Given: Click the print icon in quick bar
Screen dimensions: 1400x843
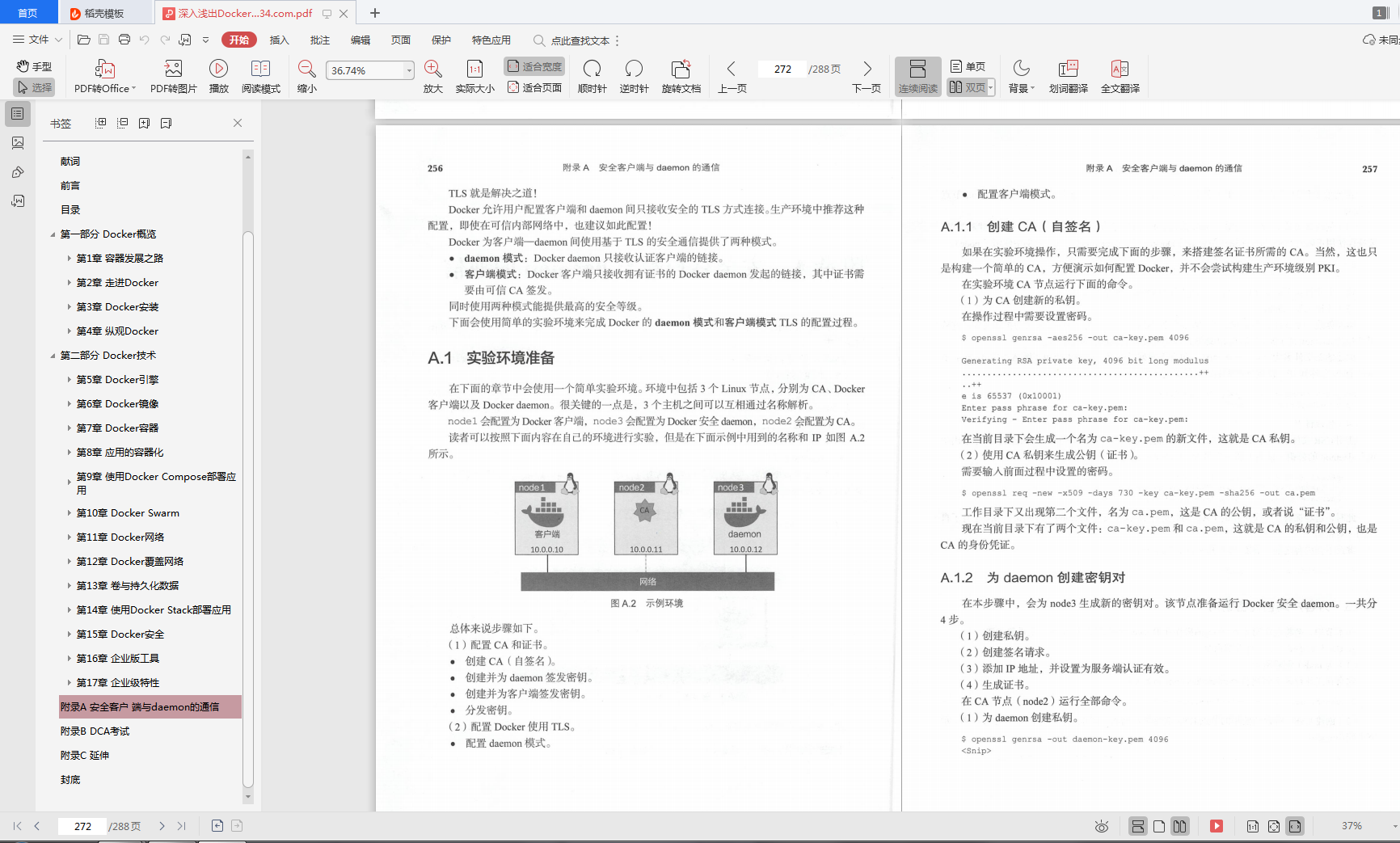Looking at the screenshot, I should (x=124, y=40).
